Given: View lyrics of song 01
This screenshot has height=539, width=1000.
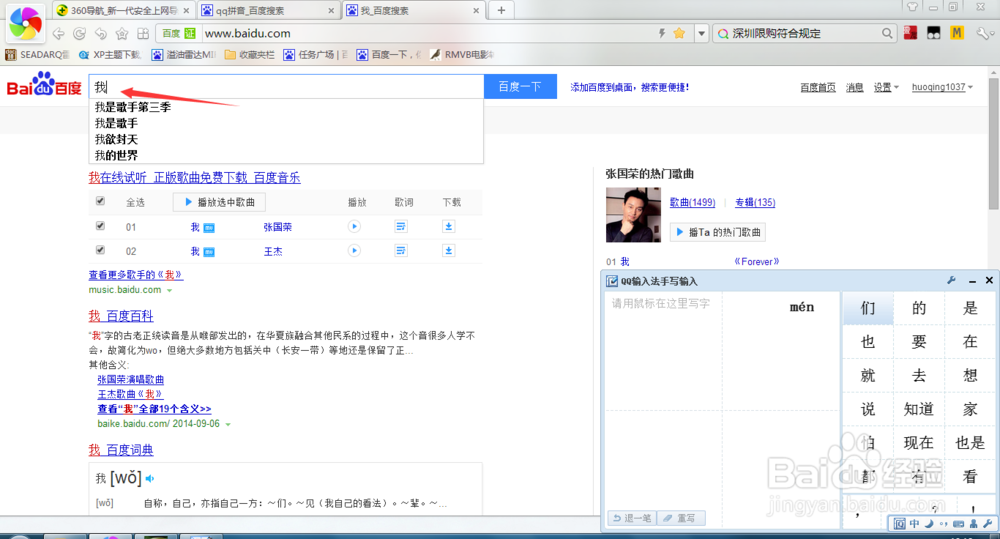Looking at the screenshot, I should click(x=401, y=226).
